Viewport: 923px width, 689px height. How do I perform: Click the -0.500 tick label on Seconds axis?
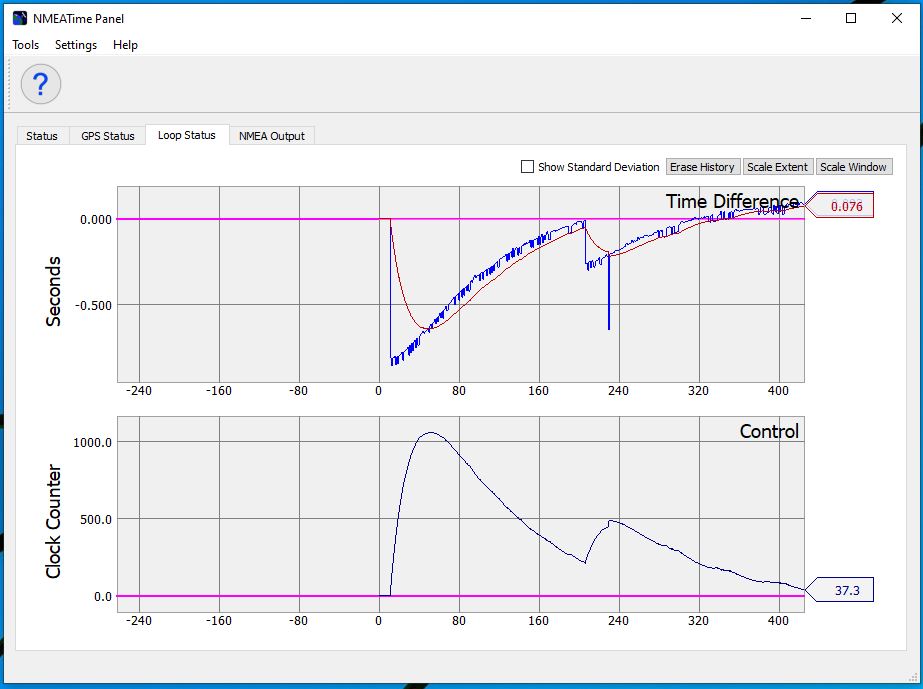[93, 305]
